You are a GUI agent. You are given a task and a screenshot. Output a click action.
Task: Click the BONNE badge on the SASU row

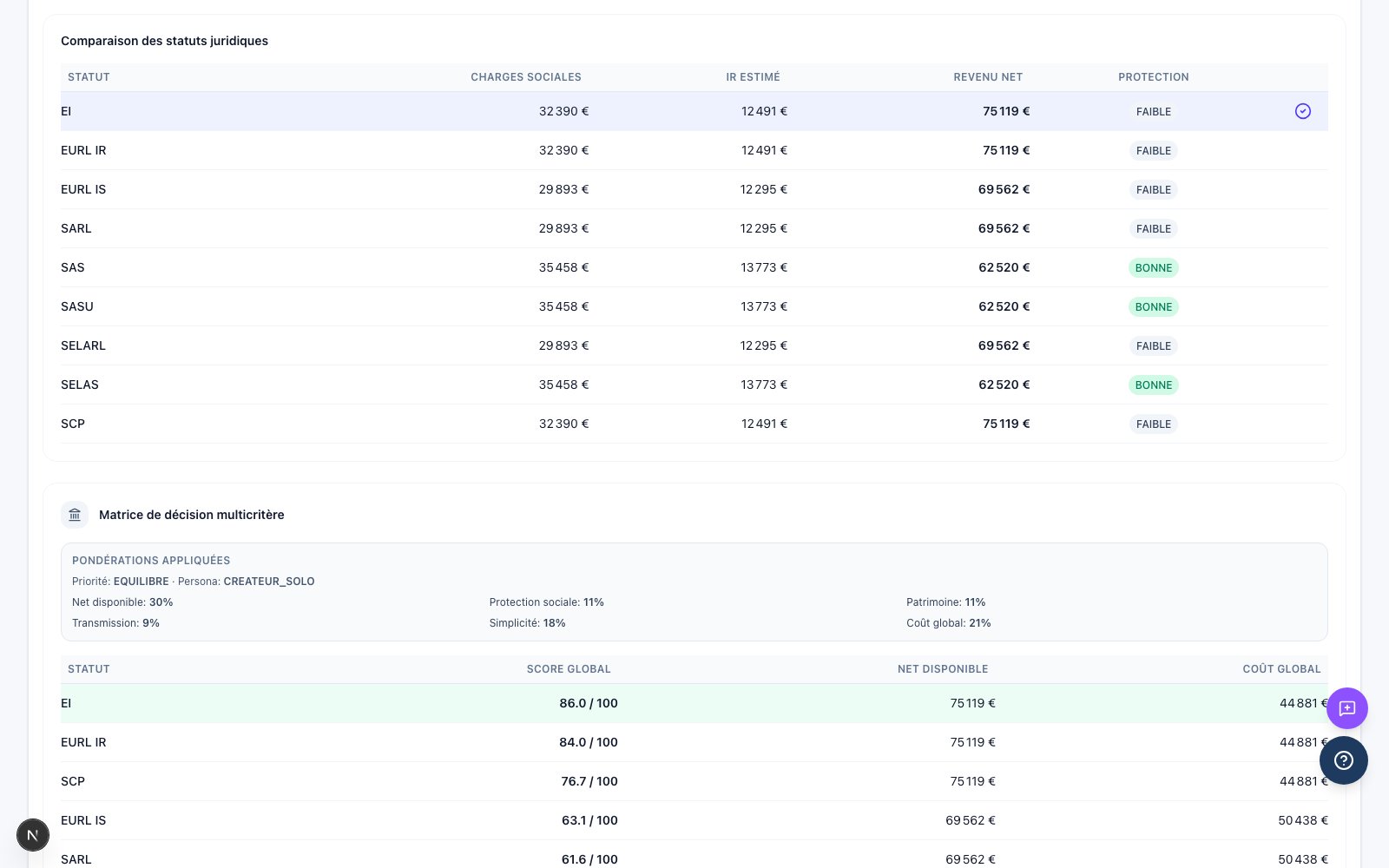click(1153, 306)
